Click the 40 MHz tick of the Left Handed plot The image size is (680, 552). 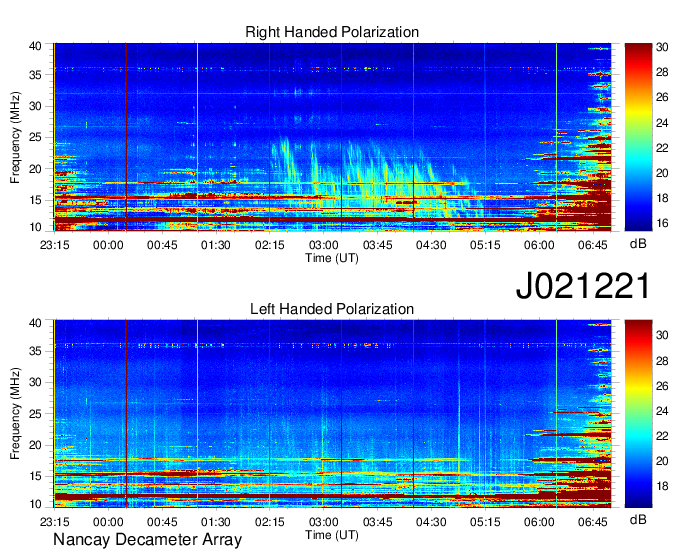point(35,323)
